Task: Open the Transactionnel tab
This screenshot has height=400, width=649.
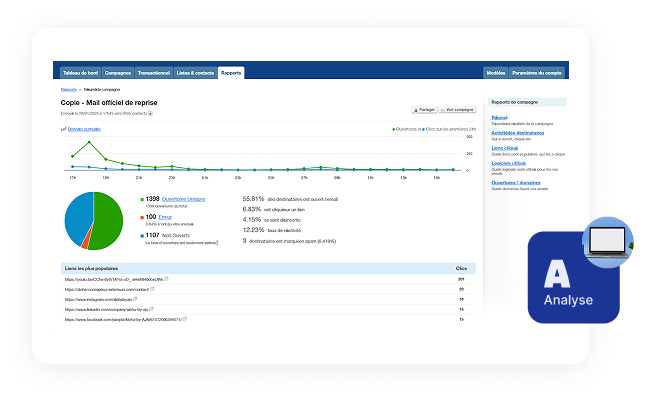Action: 155,73
